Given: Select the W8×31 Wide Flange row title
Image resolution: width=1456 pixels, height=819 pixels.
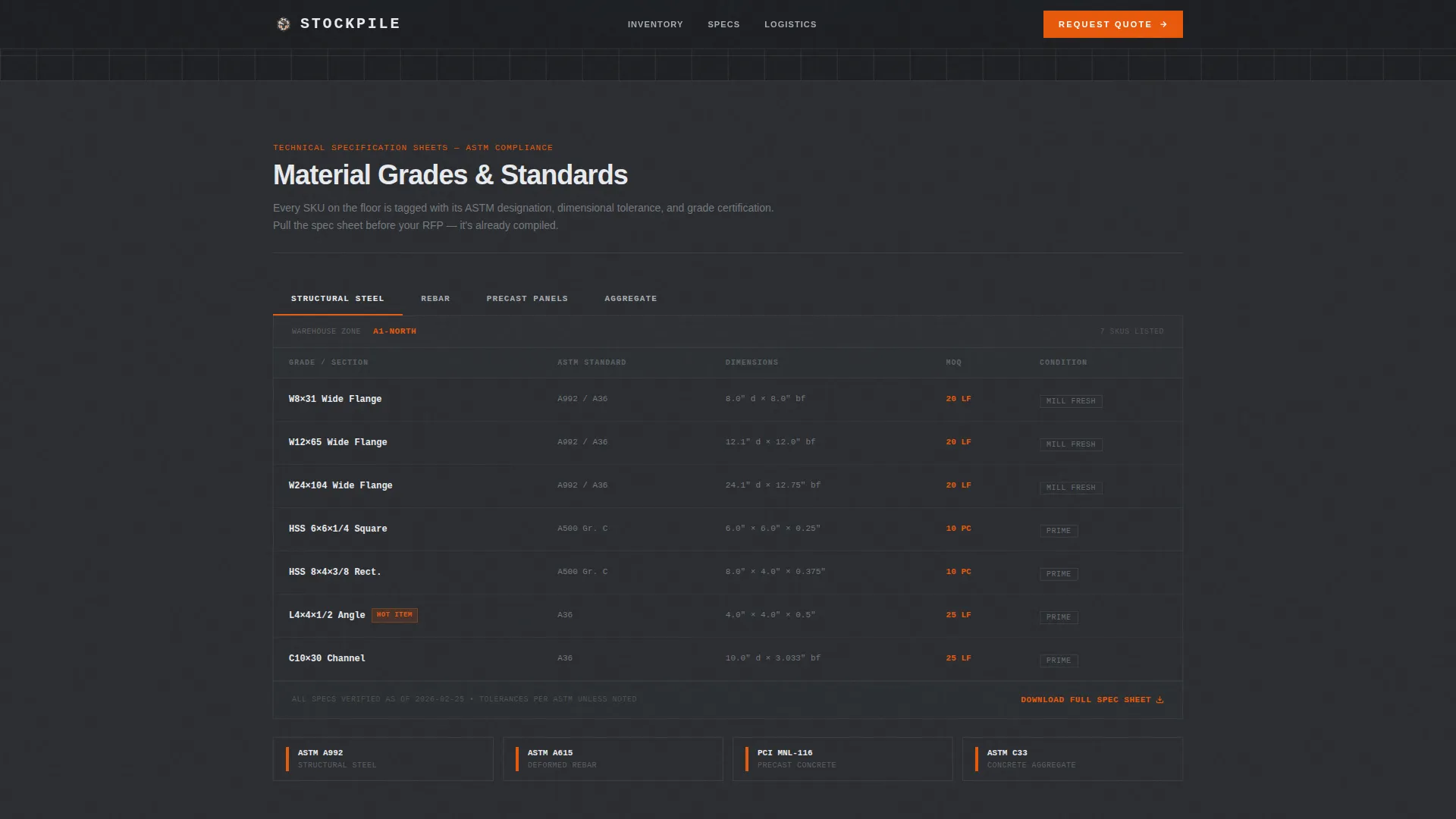Looking at the screenshot, I should (x=335, y=399).
